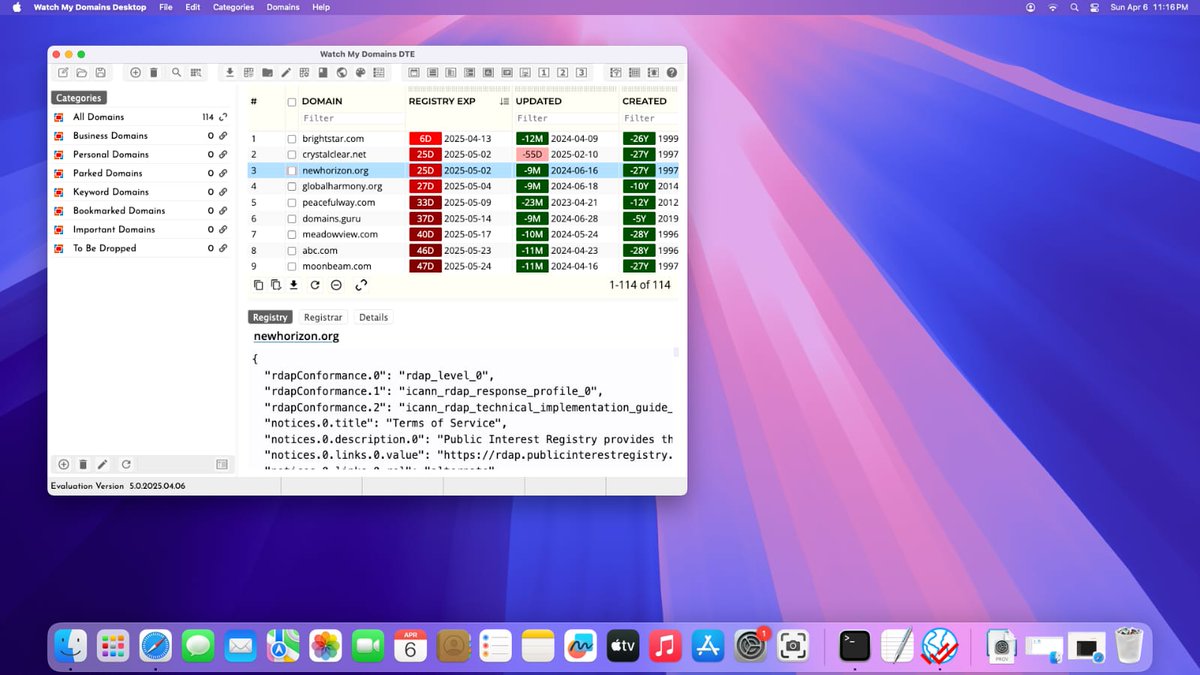Open the Edit menu
Viewport: 1200px width, 675px height.
[x=193, y=7]
